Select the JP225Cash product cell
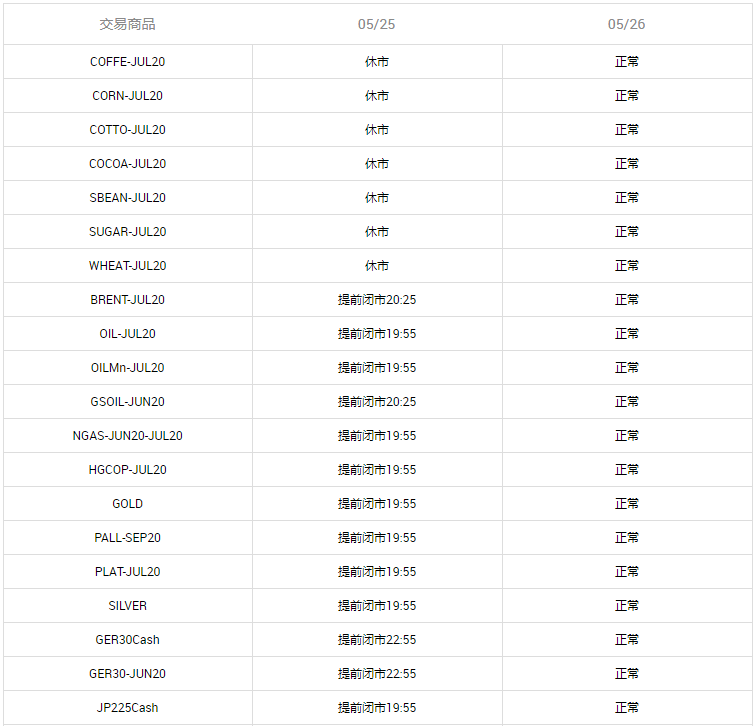Viewport: 756px width, 726px height. point(127,708)
